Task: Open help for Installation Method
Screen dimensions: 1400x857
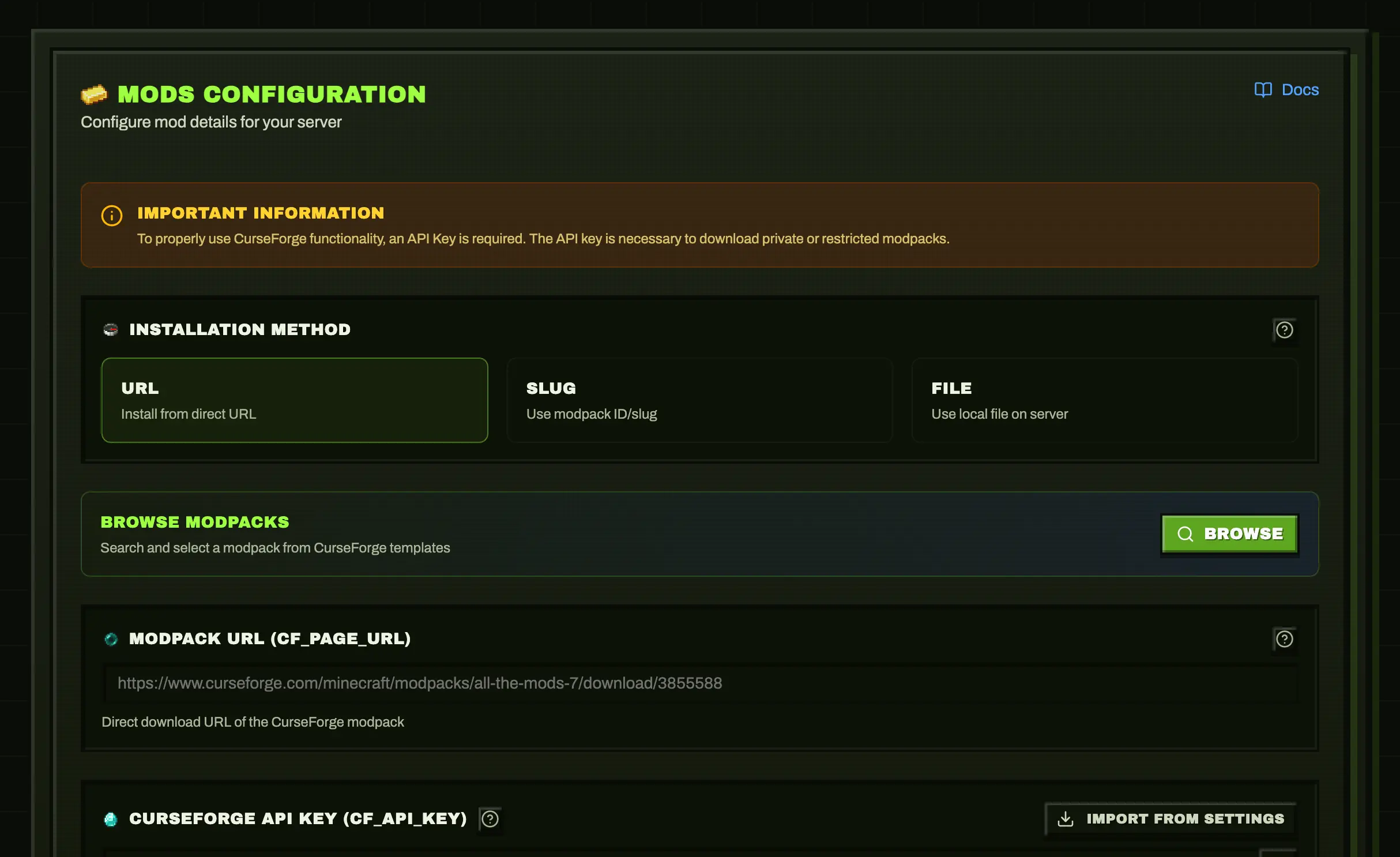Action: 1284,330
